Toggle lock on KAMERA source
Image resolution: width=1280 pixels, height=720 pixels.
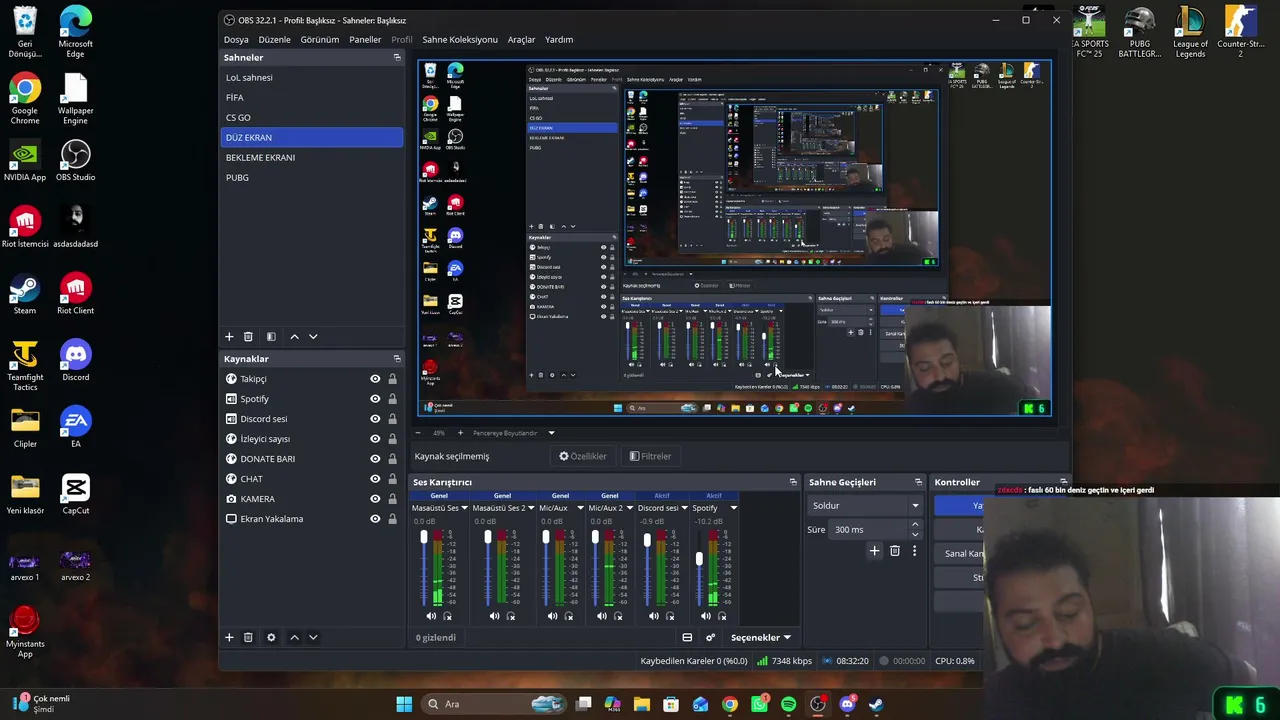(x=392, y=499)
